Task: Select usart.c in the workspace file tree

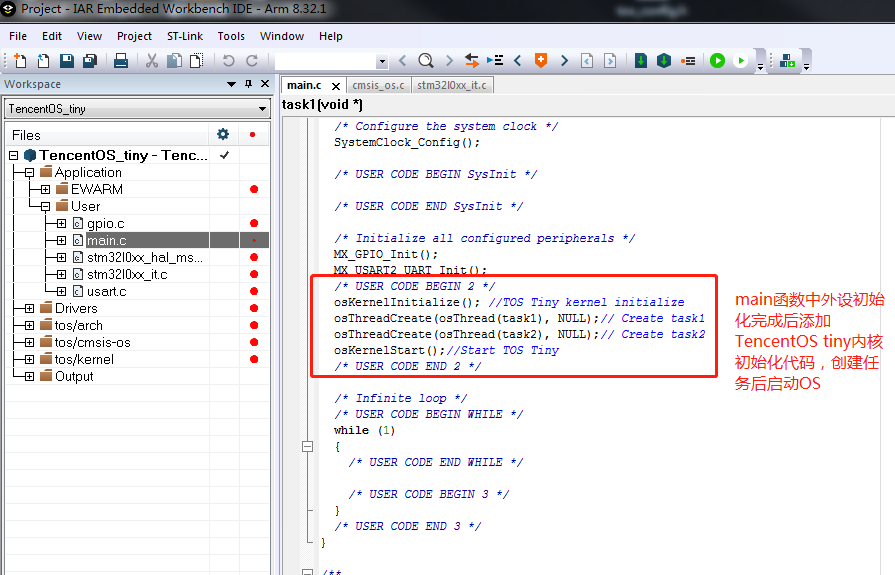Action: point(106,292)
